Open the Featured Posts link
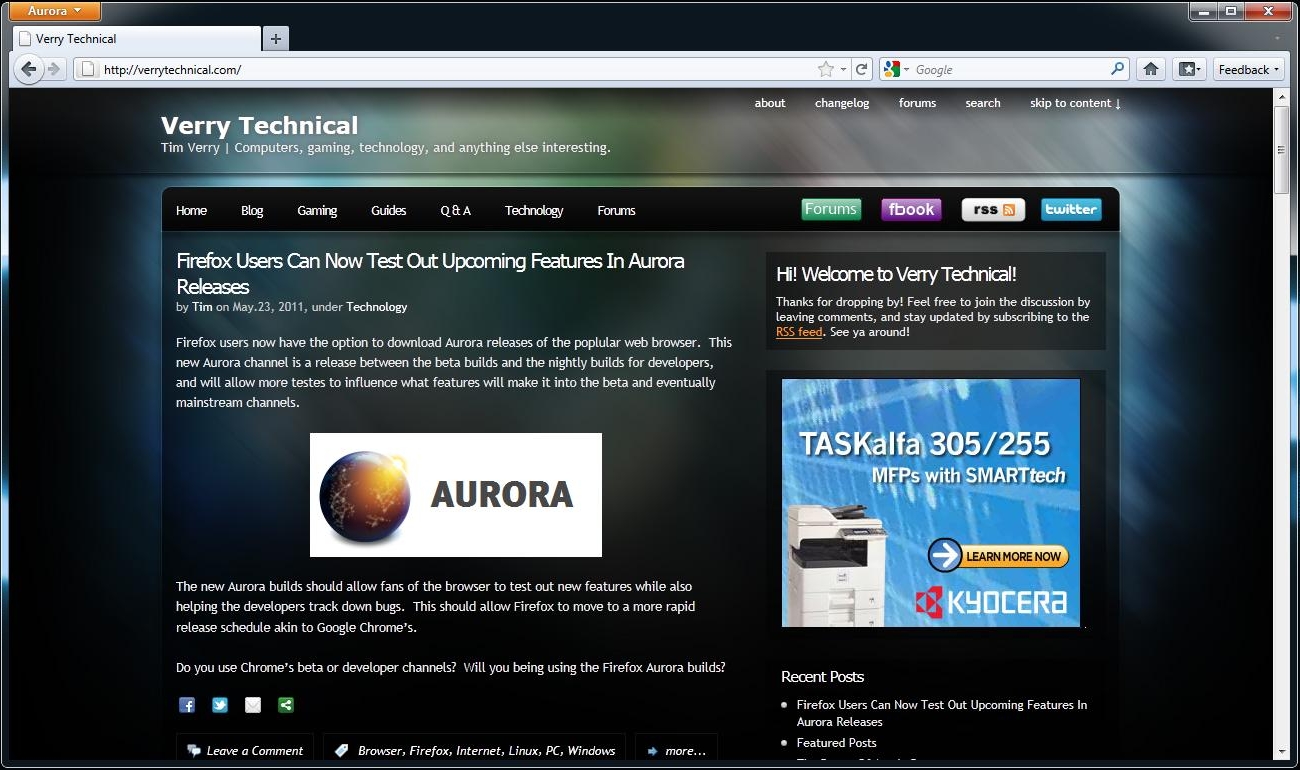The height and width of the screenshot is (770, 1300). (836, 743)
